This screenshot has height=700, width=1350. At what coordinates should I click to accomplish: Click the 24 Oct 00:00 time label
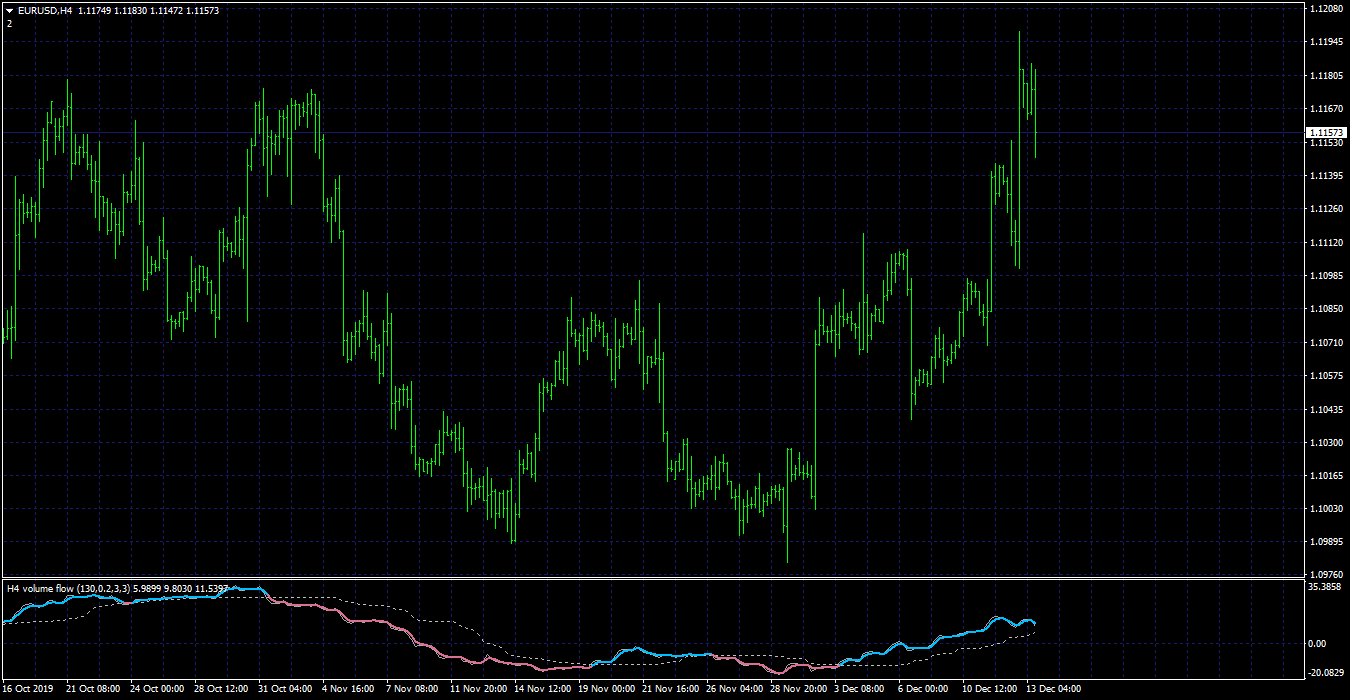click(x=157, y=689)
